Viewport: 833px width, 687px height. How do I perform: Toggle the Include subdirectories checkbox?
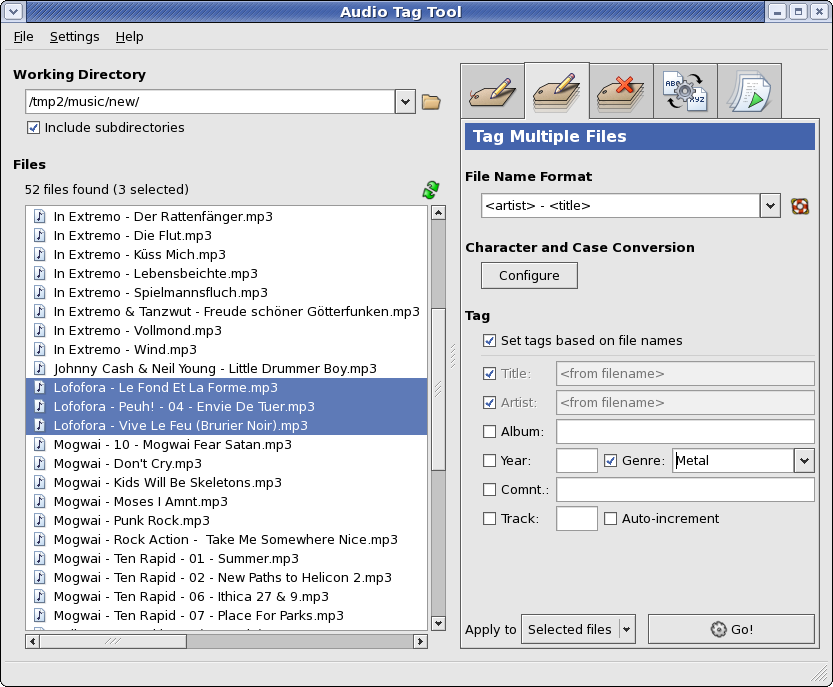(33, 128)
